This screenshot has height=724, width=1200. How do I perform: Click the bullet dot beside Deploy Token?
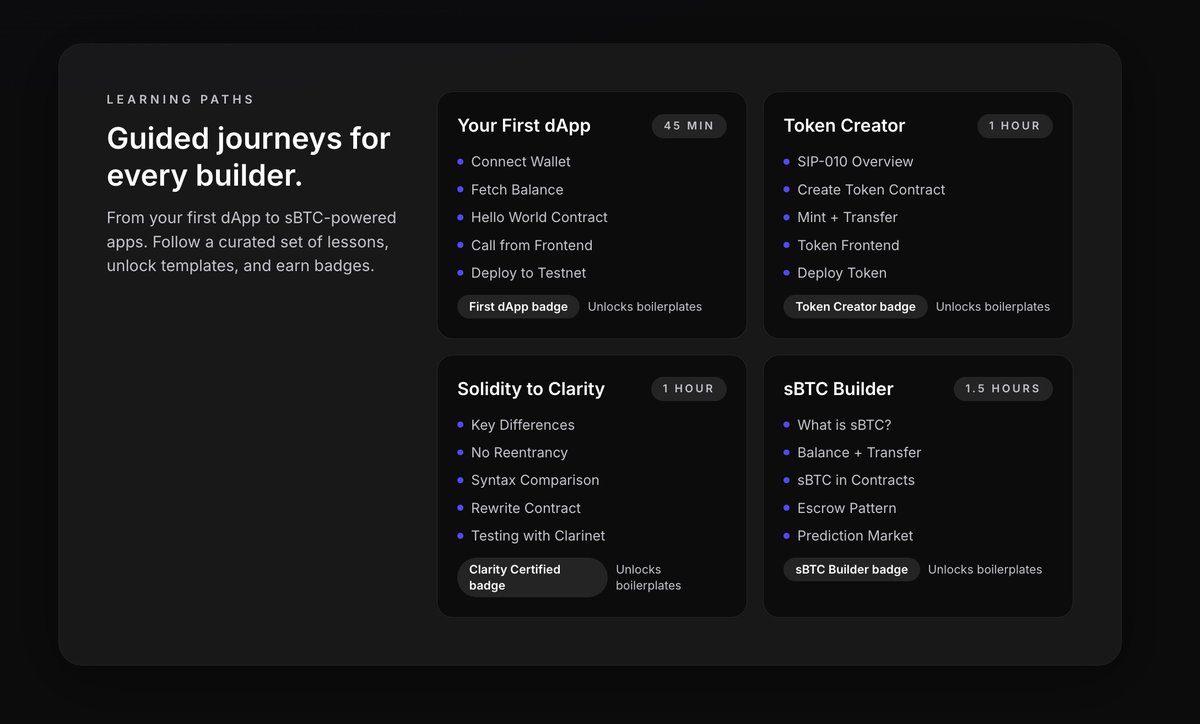[x=787, y=273]
